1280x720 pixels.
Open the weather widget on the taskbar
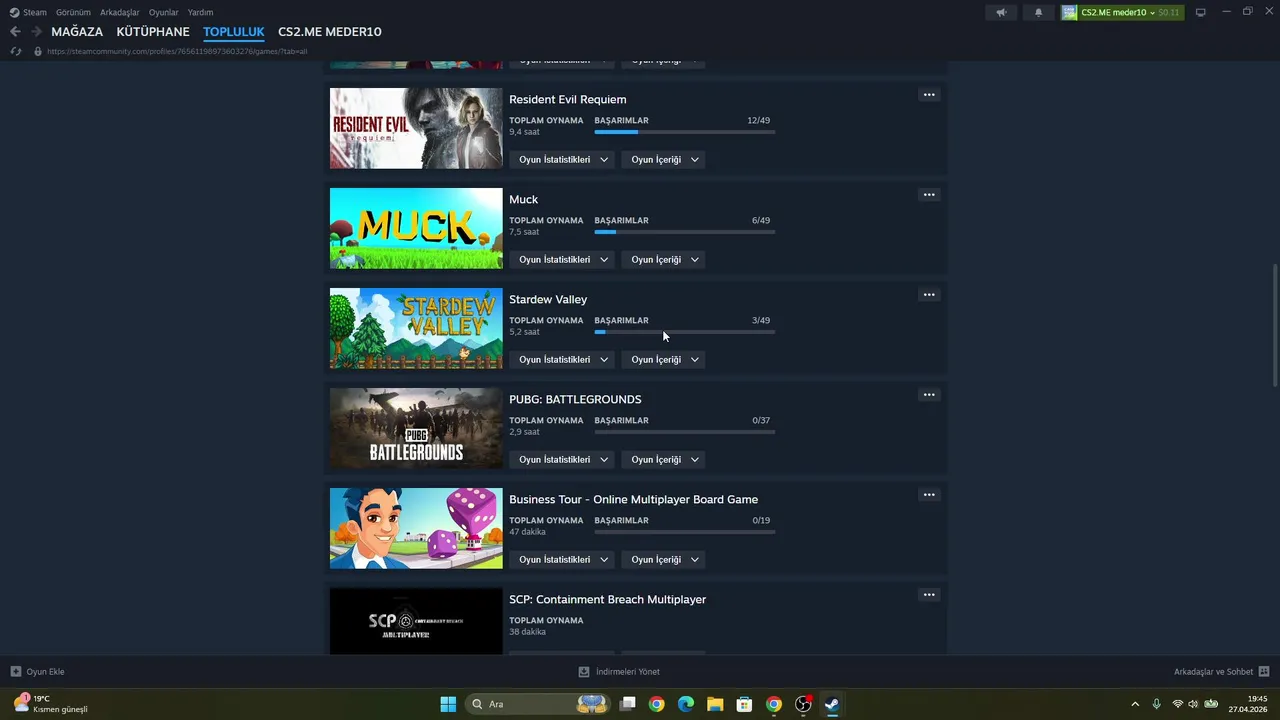pos(52,704)
